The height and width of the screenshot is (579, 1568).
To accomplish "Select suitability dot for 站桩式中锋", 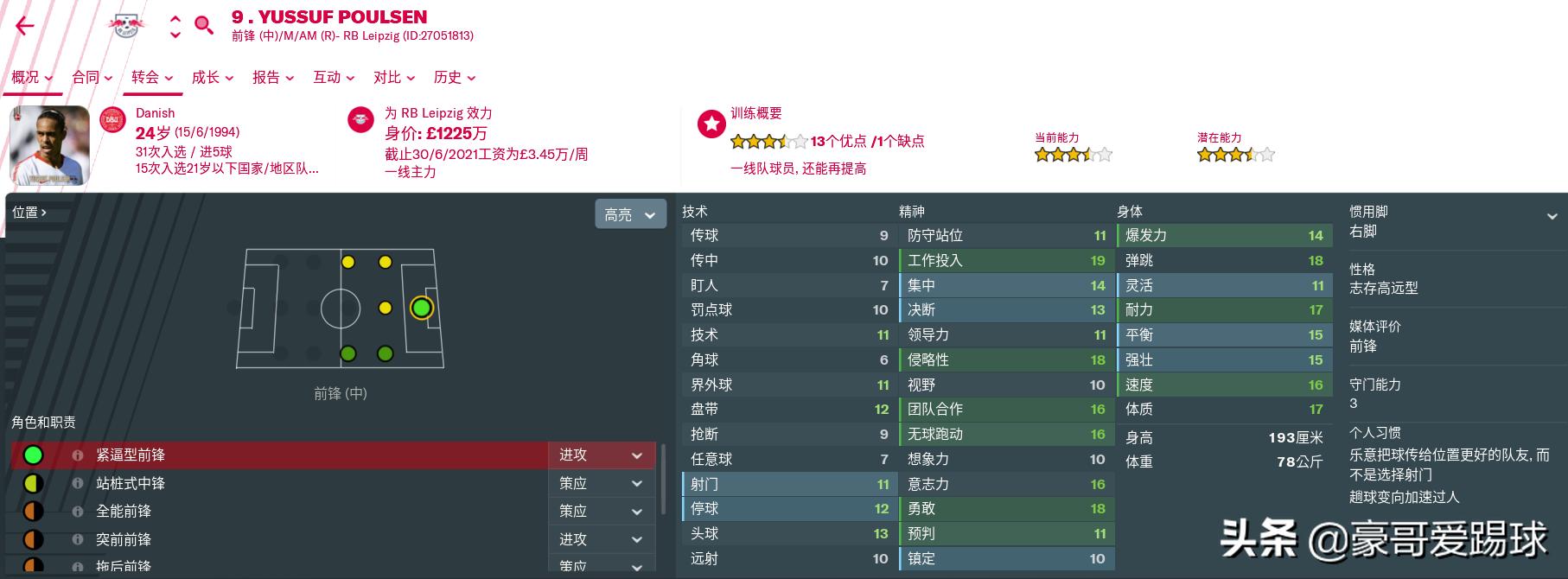I will coord(33,483).
